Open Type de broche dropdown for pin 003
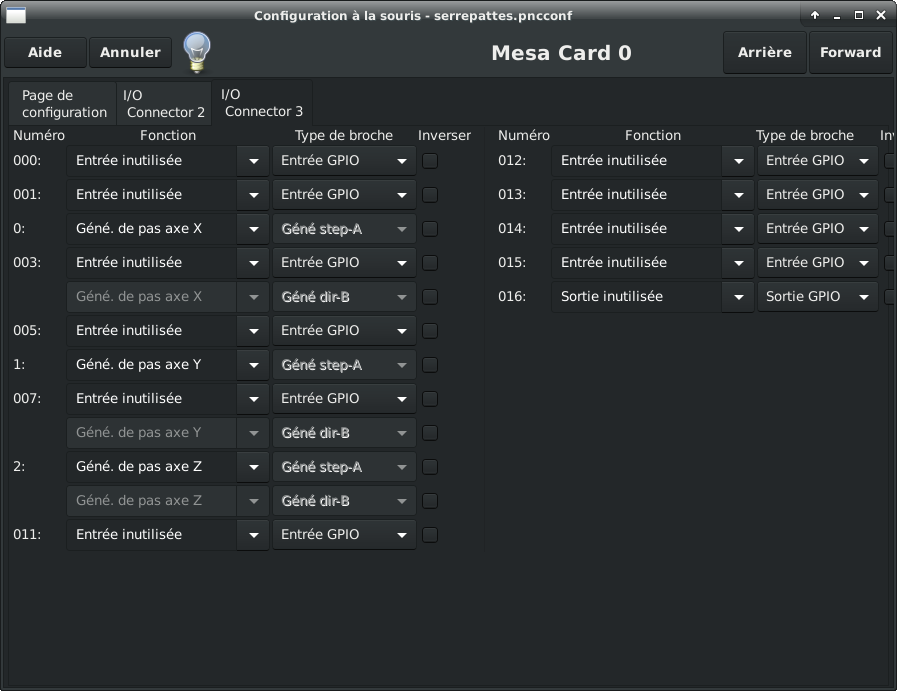This screenshot has height=691, width=897. point(344,263)
